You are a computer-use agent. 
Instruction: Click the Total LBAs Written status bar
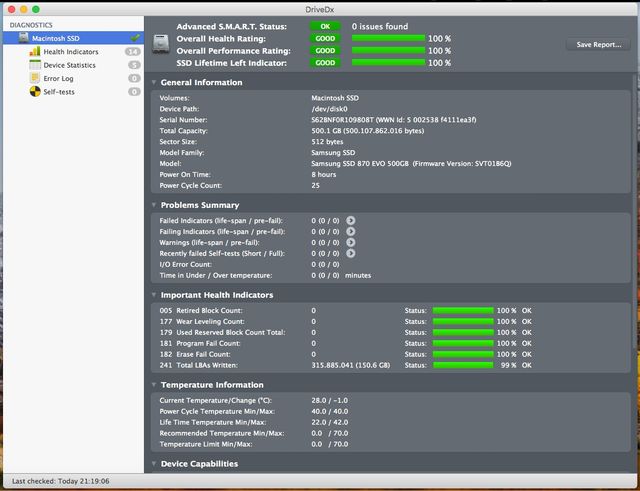pyautogui.click(x=463, y=365)
